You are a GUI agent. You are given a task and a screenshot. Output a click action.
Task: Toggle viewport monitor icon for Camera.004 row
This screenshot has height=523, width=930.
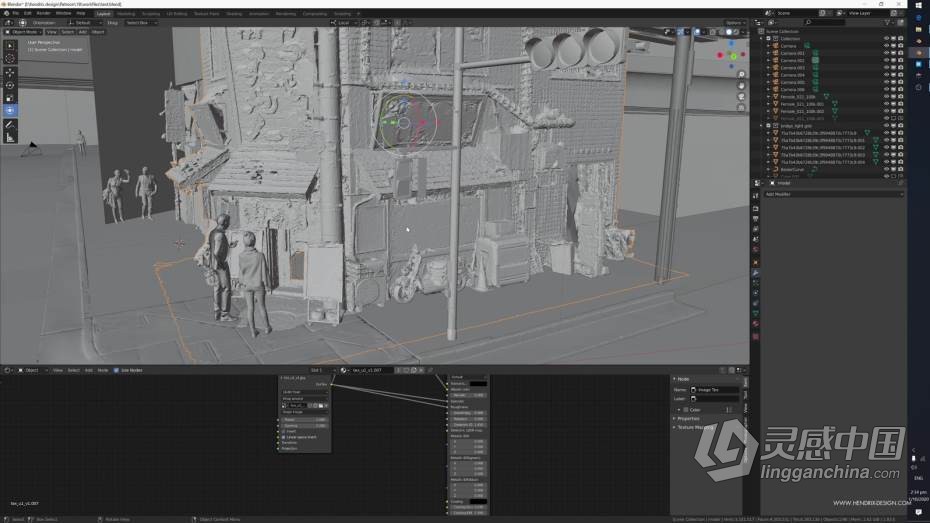[x=894, y=75]
